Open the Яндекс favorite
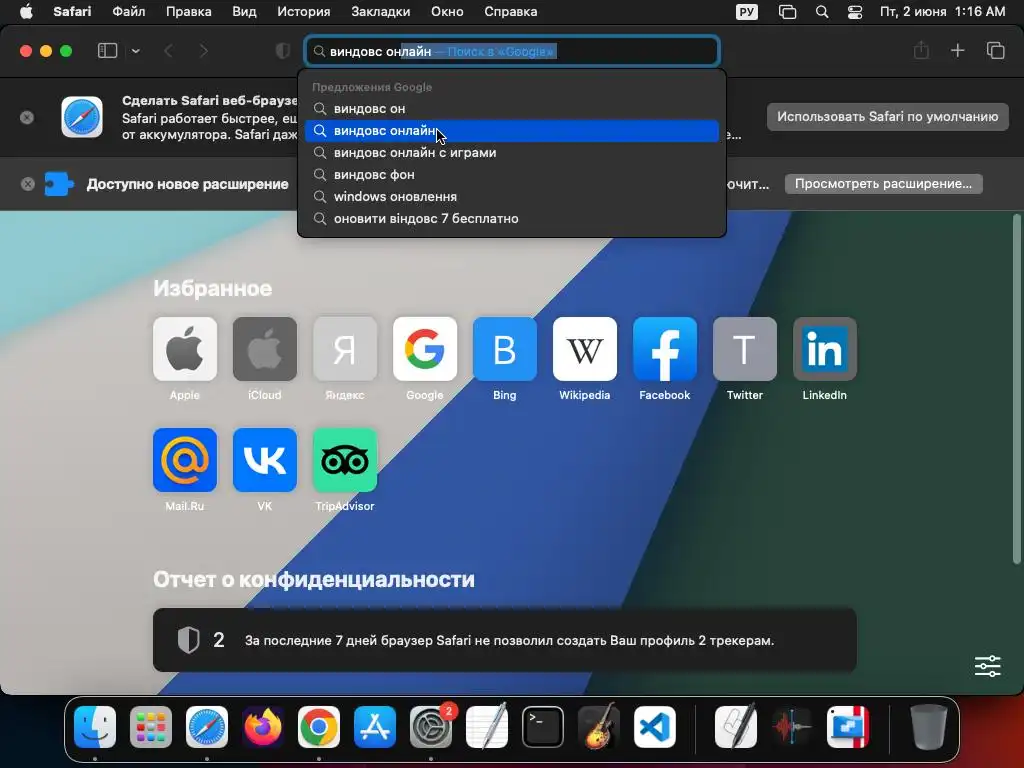Viewport: 1024px width, 768px height. [345, 349]
